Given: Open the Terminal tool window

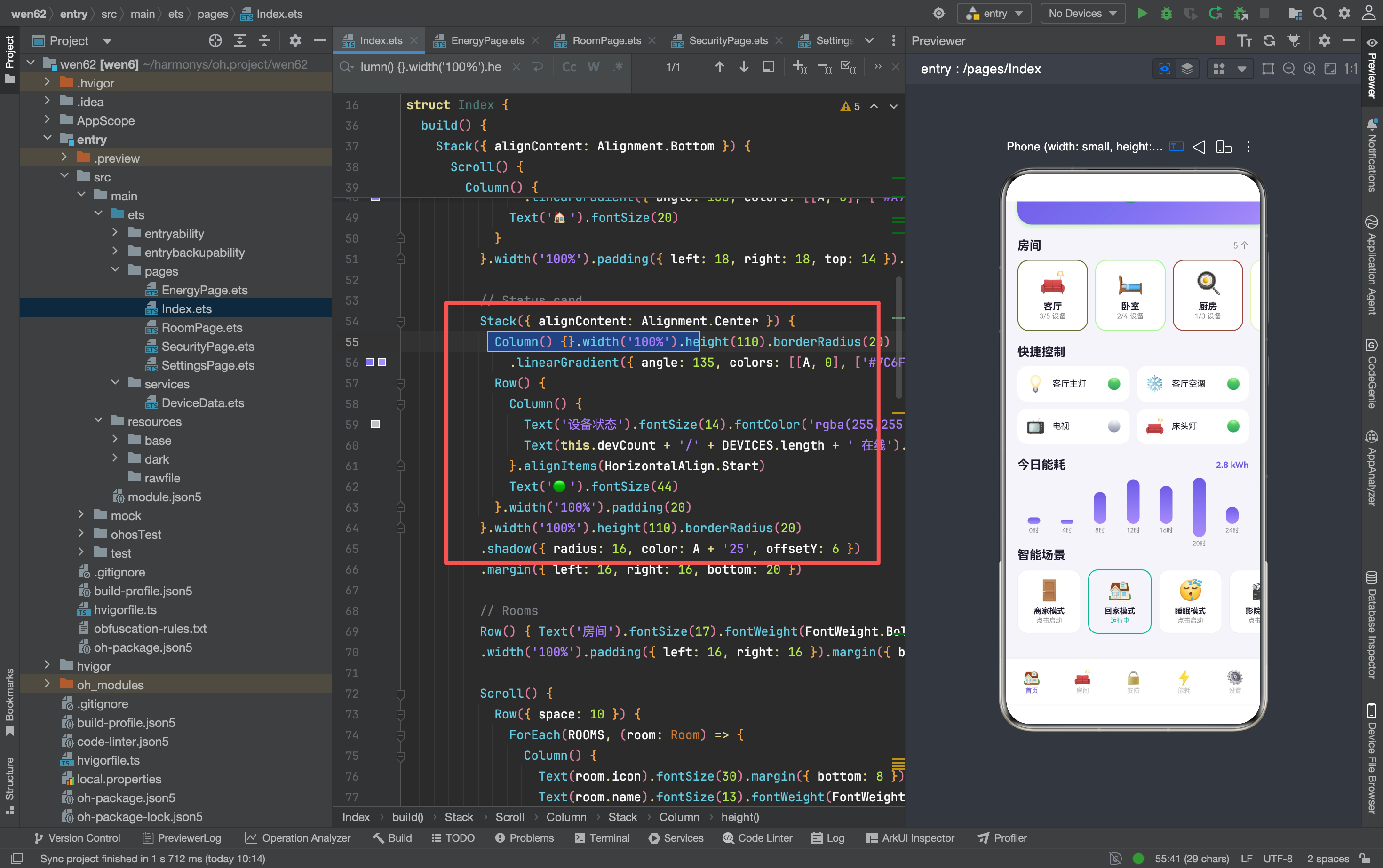Looking at the screenshot, I should pyautogui.click(x=602, y=837).
